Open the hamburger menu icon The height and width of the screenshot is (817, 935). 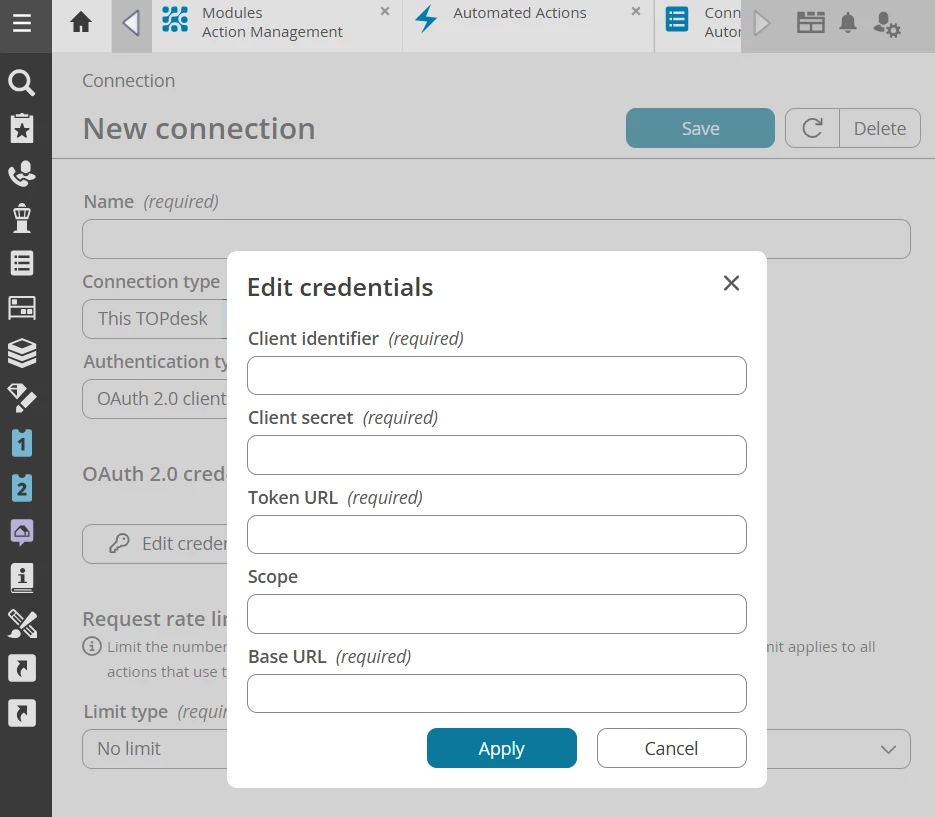tap(22, 23)
